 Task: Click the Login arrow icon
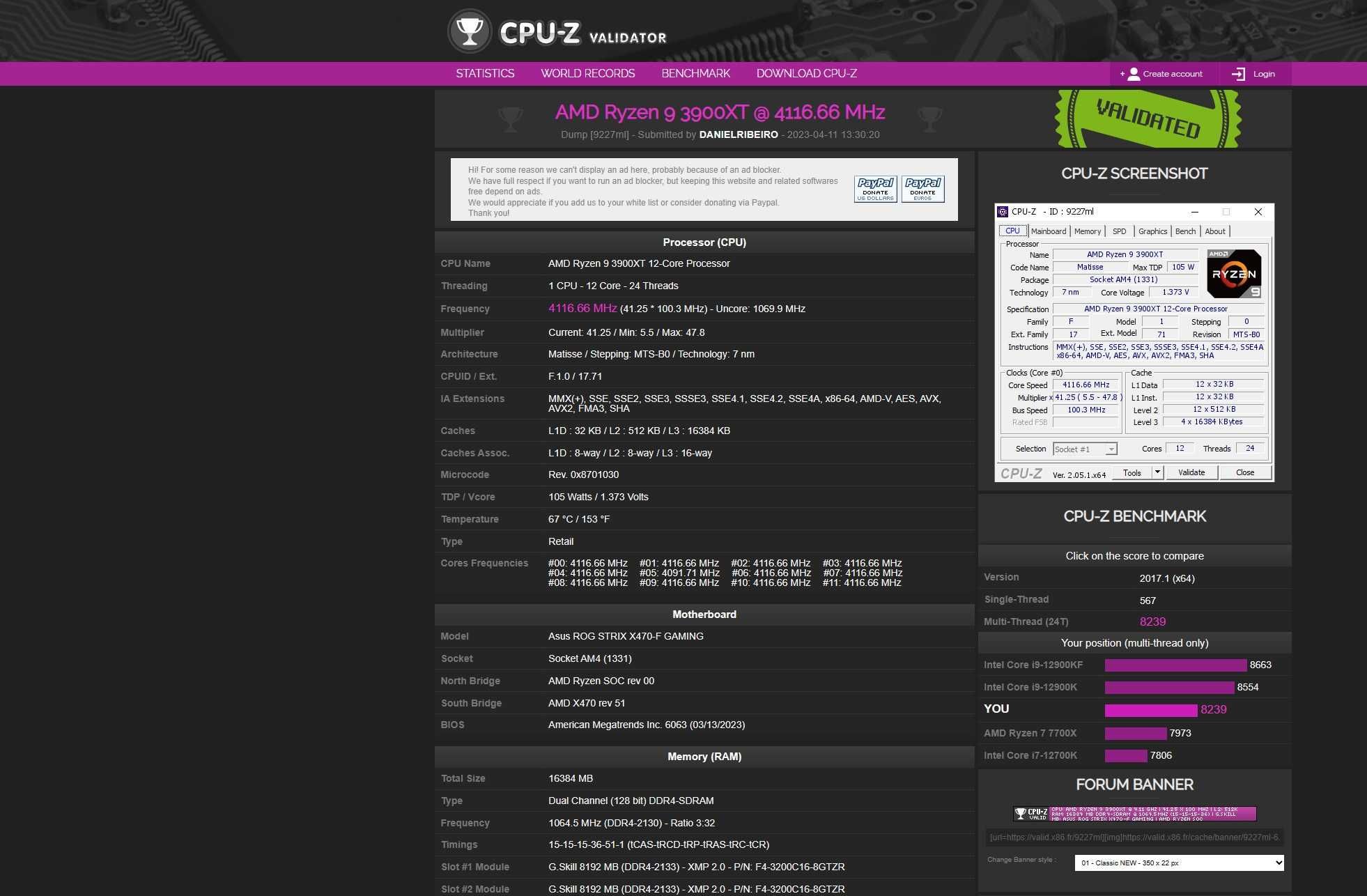pyautogui.click(x=1238, y=74)
